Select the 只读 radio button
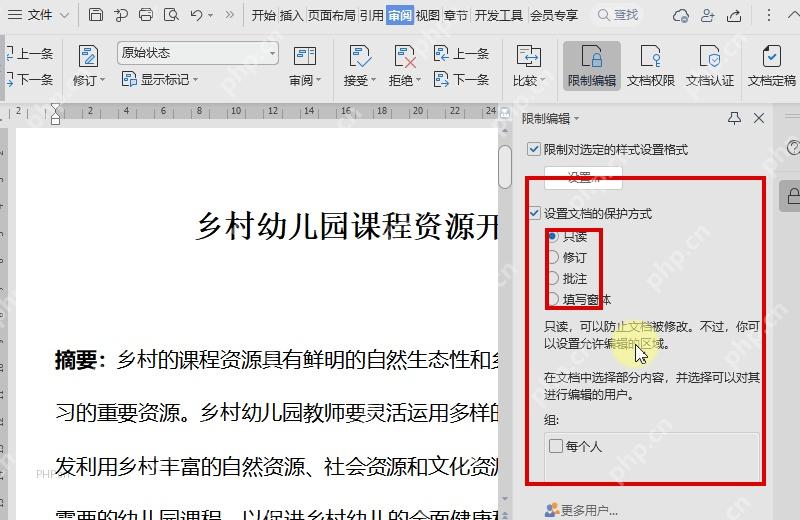 (x=553, y=236)
